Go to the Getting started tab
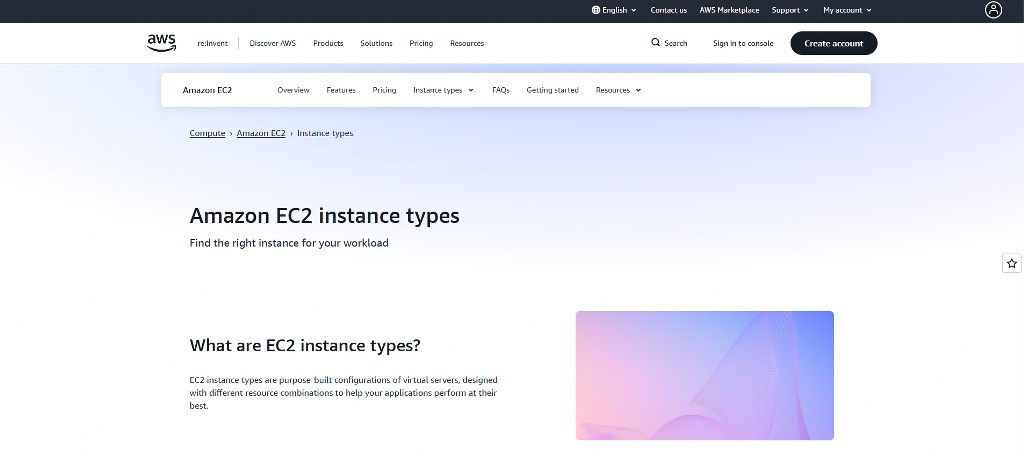This screenshot has height=453, width=1024. click(552, 90)
